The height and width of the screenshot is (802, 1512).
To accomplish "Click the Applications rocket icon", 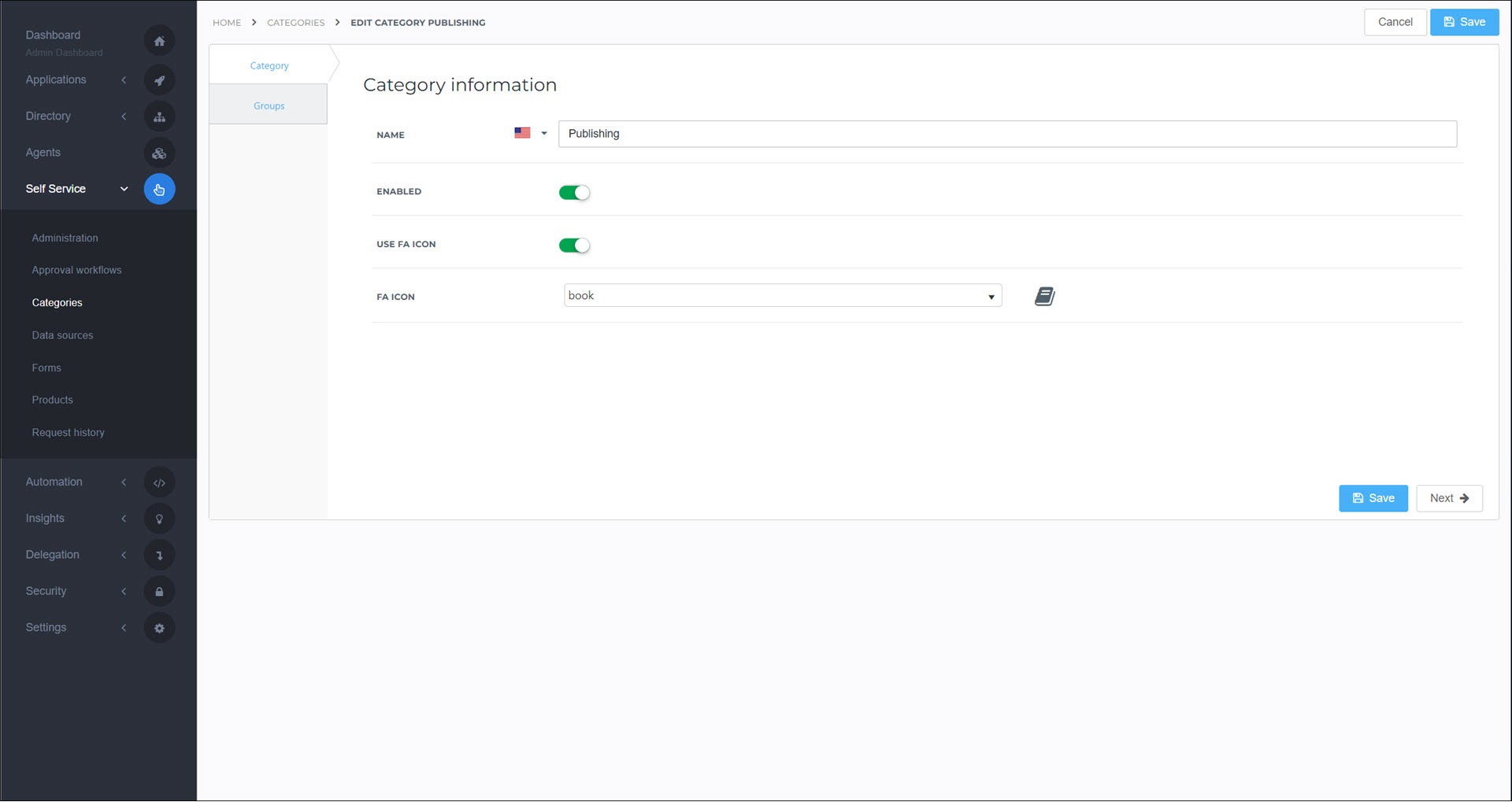I will click(x=159, y=80).
